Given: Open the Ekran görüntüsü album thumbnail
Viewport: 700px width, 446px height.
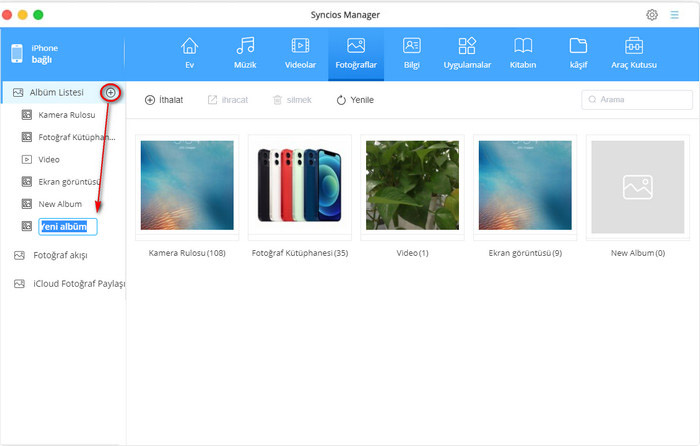Looking at the screenshot, I should 525,185.
